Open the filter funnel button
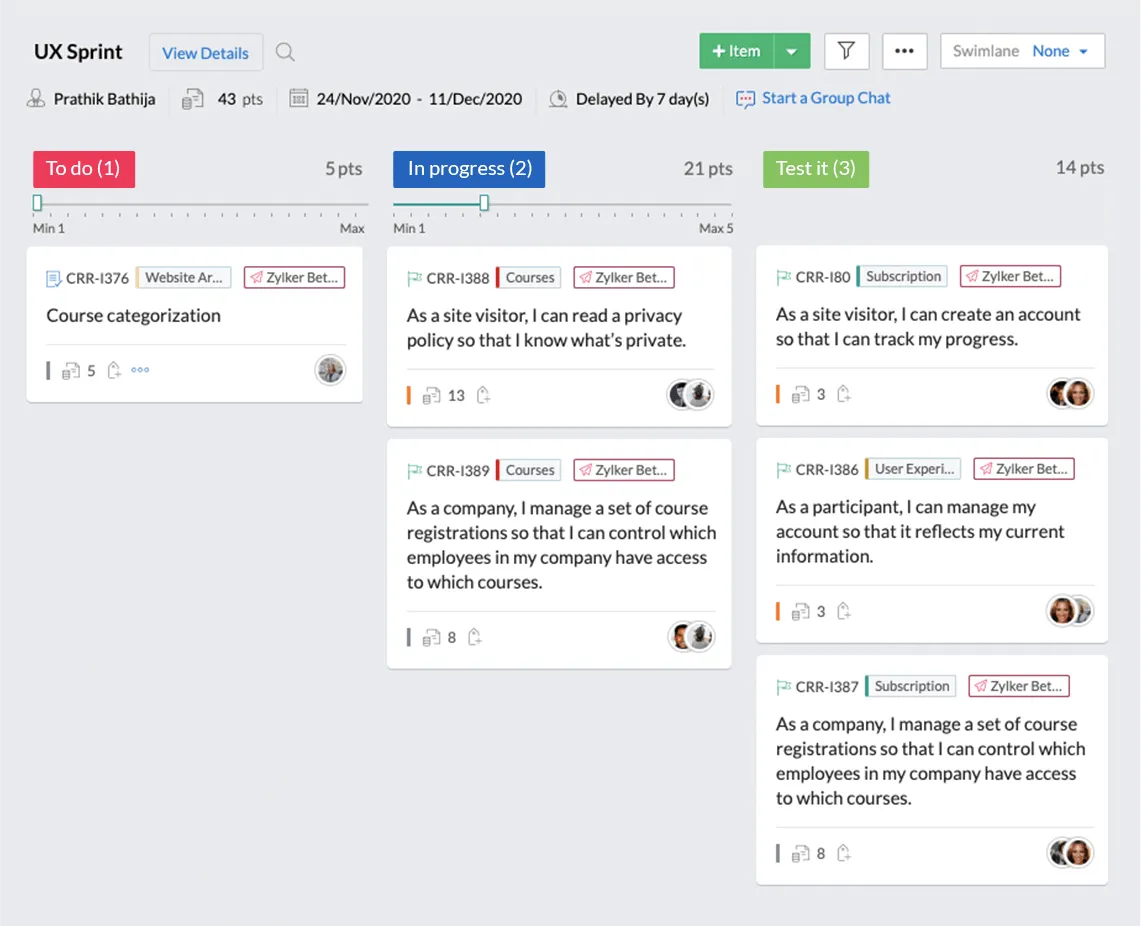This screenshot has width=1141, height=926. click(846, 51)
